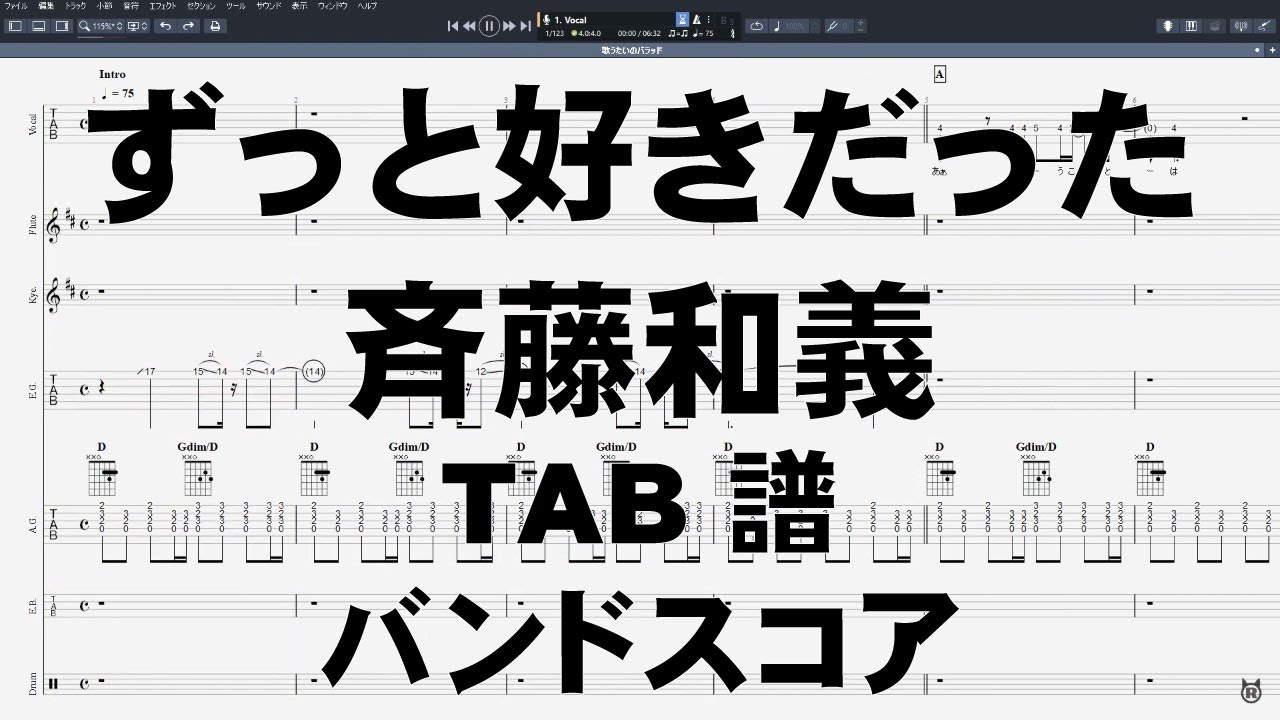Open the 小節 menu
The image size is (1280, 720).
click(104, 6)
